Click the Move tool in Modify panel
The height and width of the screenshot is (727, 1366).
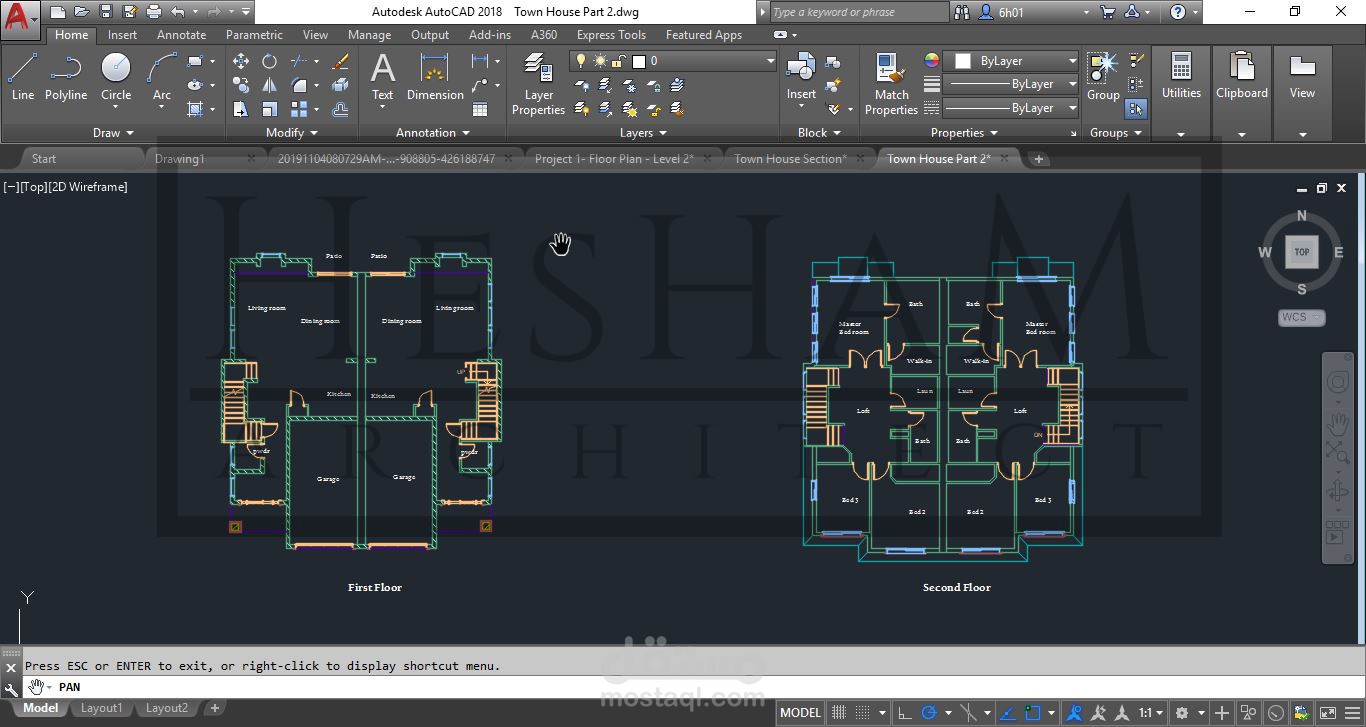pyautogui.click(x=241, y=61)
